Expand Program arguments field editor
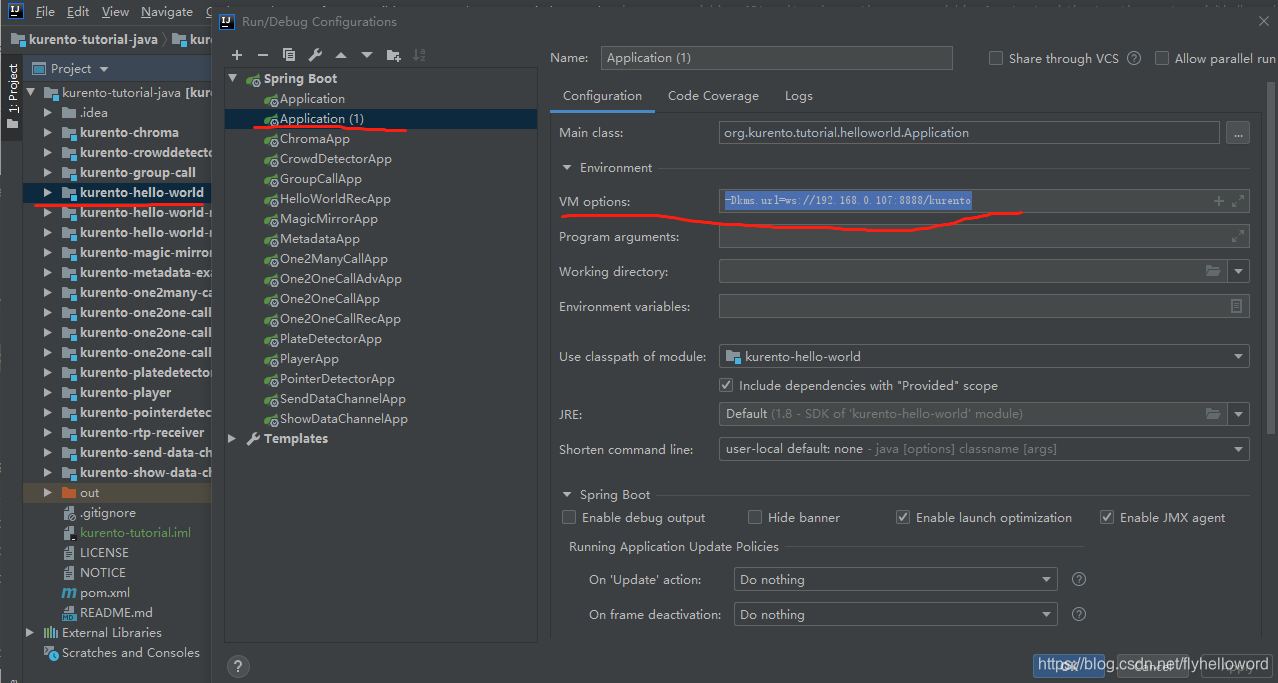 (1239, 237)
